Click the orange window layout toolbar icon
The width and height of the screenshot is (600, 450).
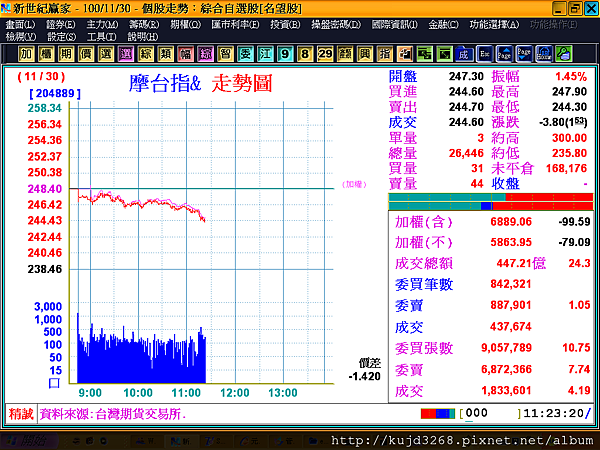tap(404, 54)
